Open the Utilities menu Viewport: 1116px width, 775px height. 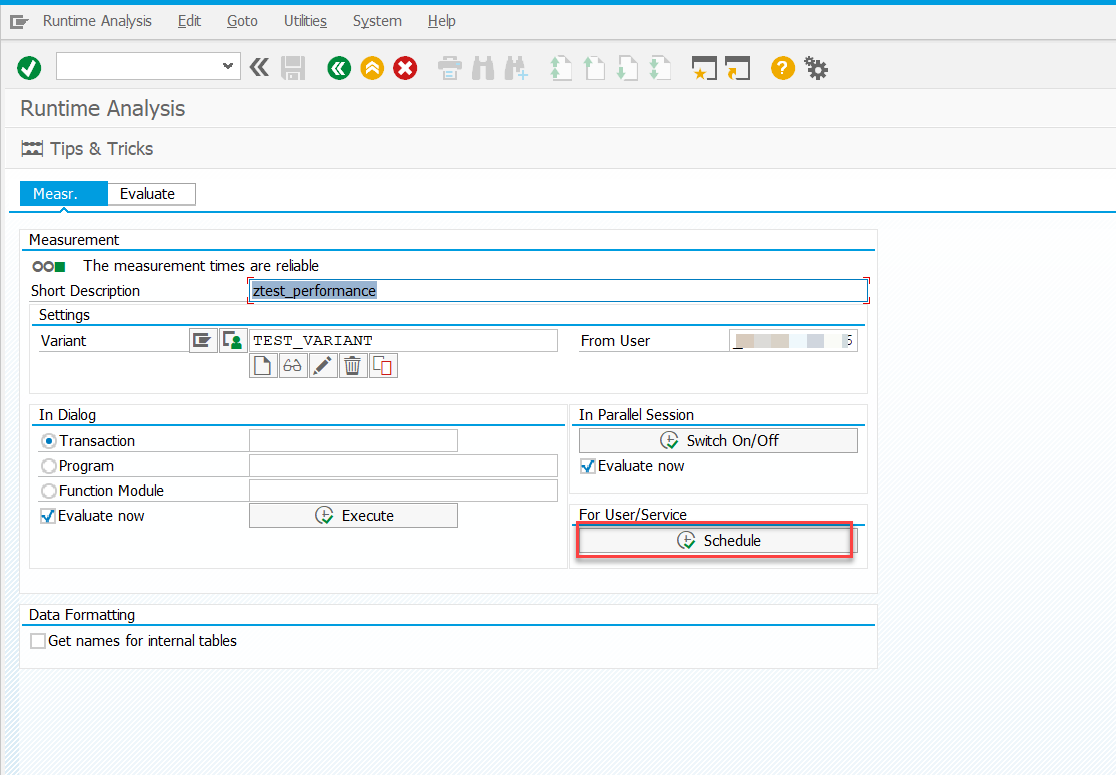tap(305, 20)
